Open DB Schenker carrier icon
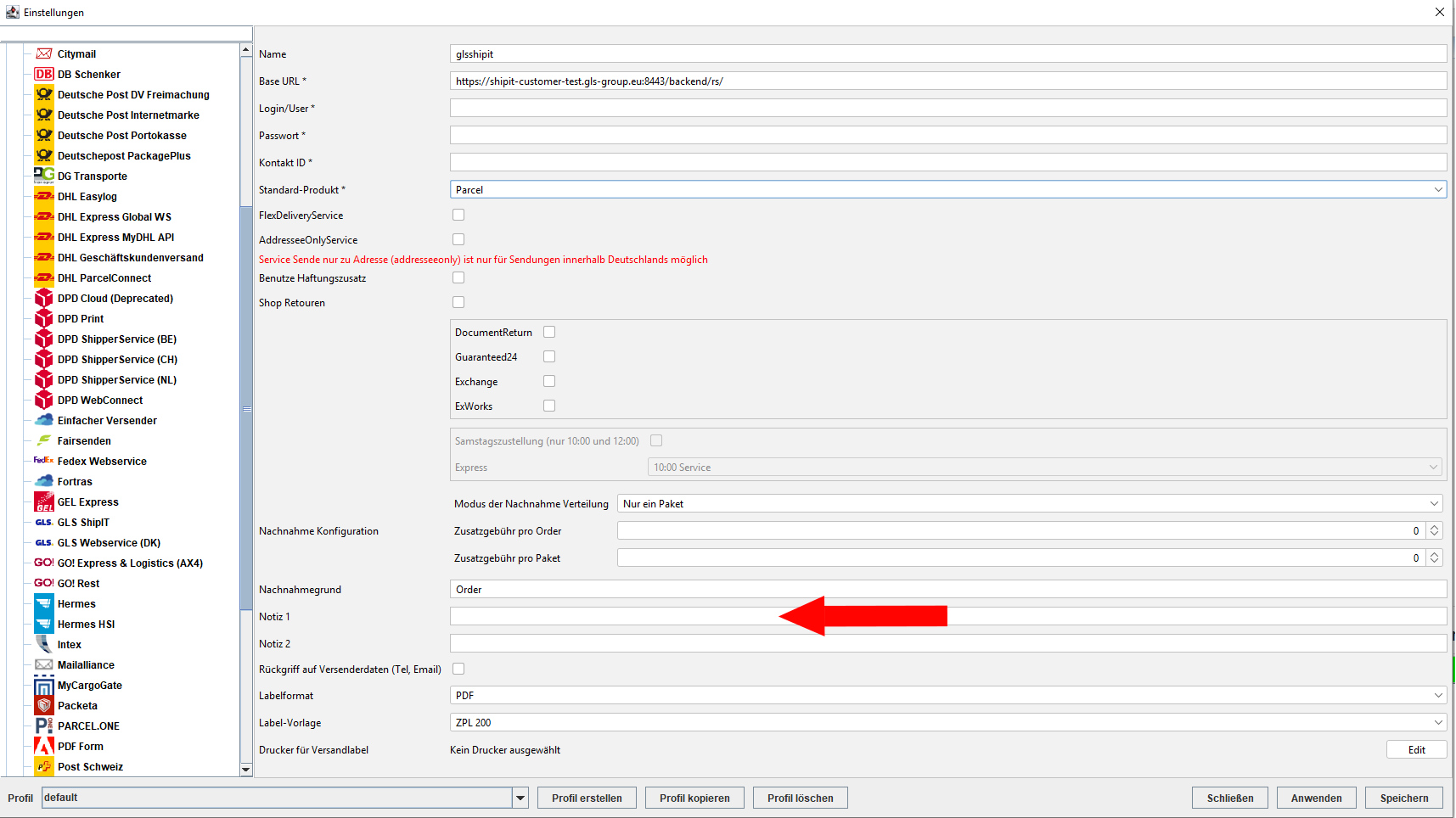1456x818 pixels. click(44, 74)
